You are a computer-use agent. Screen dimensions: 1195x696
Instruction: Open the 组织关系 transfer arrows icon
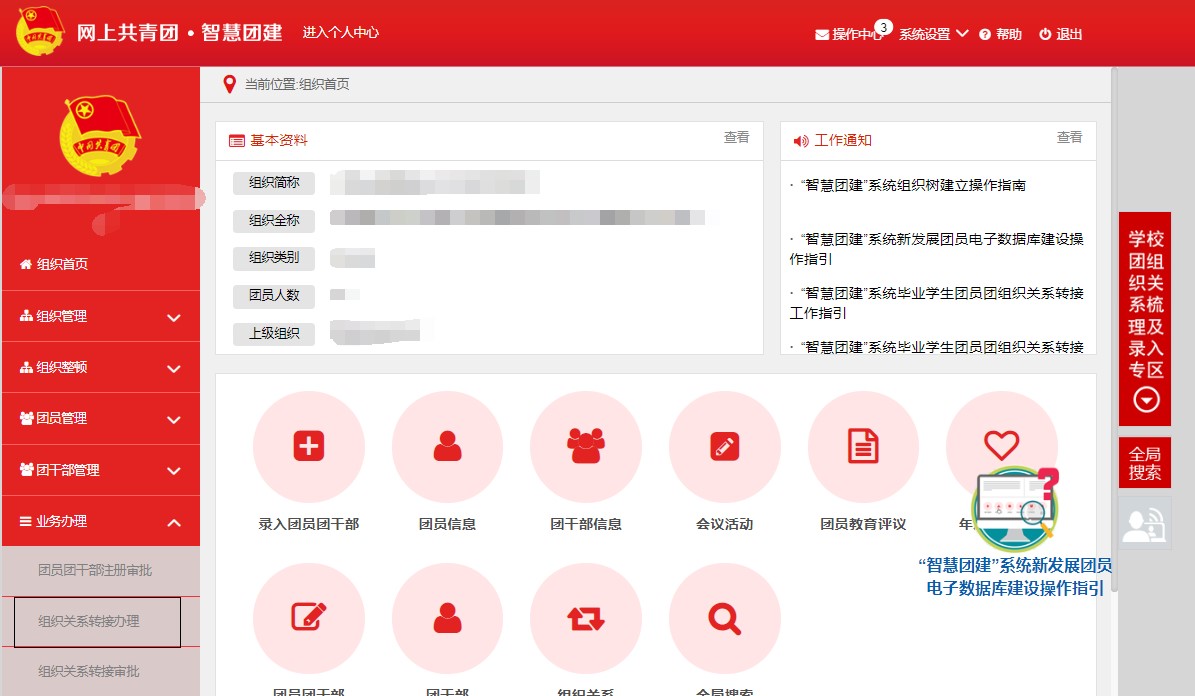pos(585,619)
